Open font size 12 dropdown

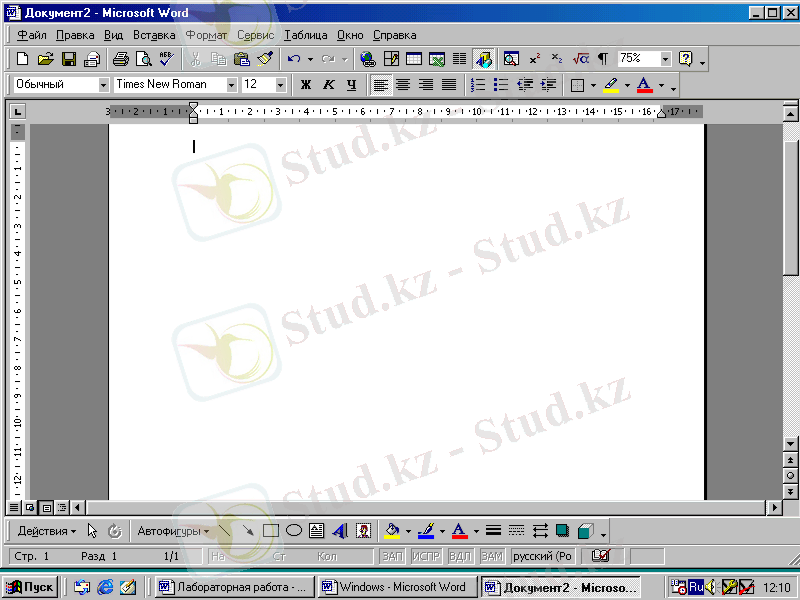tap(280, 85)
